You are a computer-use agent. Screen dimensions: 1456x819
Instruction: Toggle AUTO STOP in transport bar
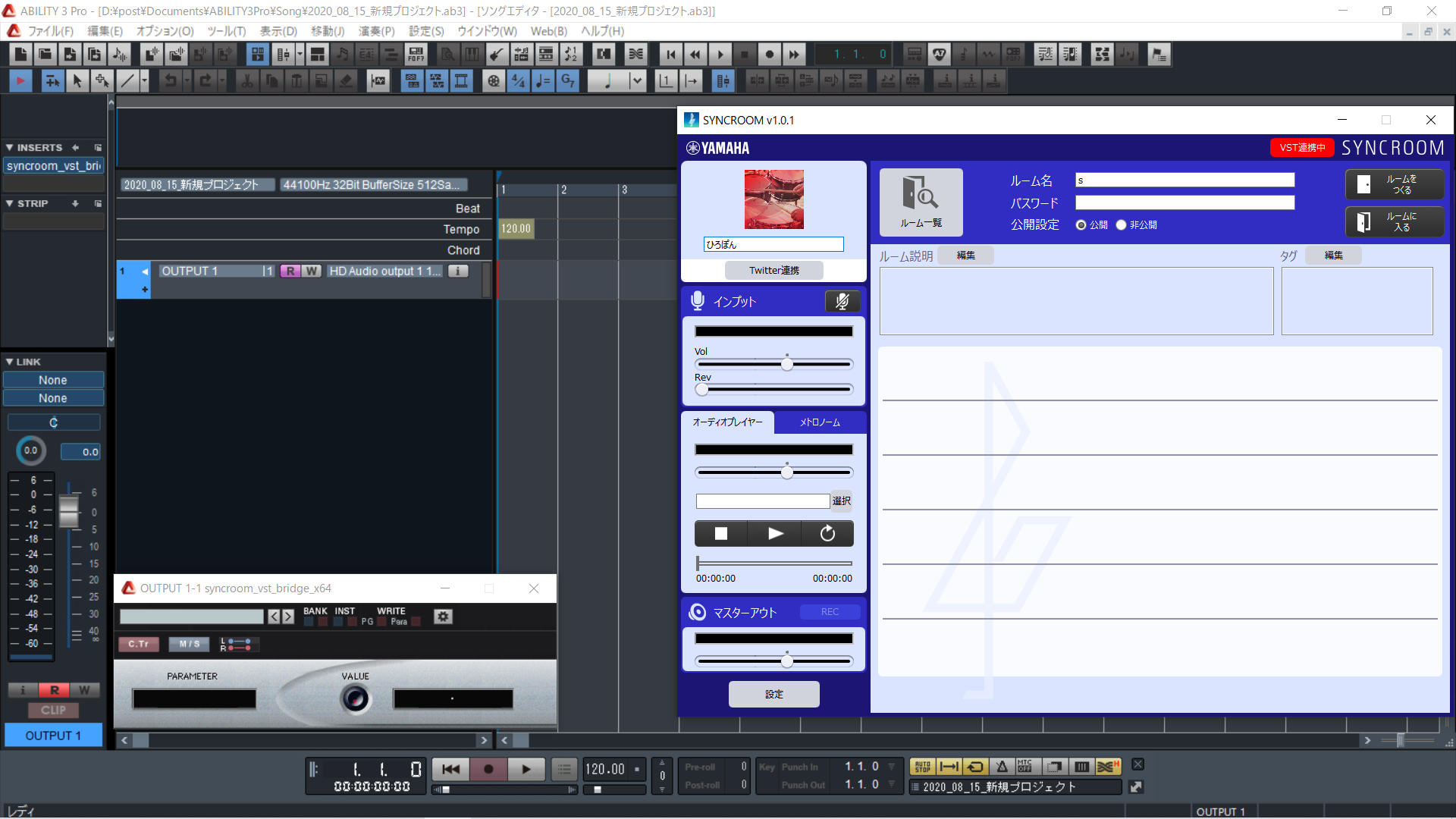[x=923, y=767]
